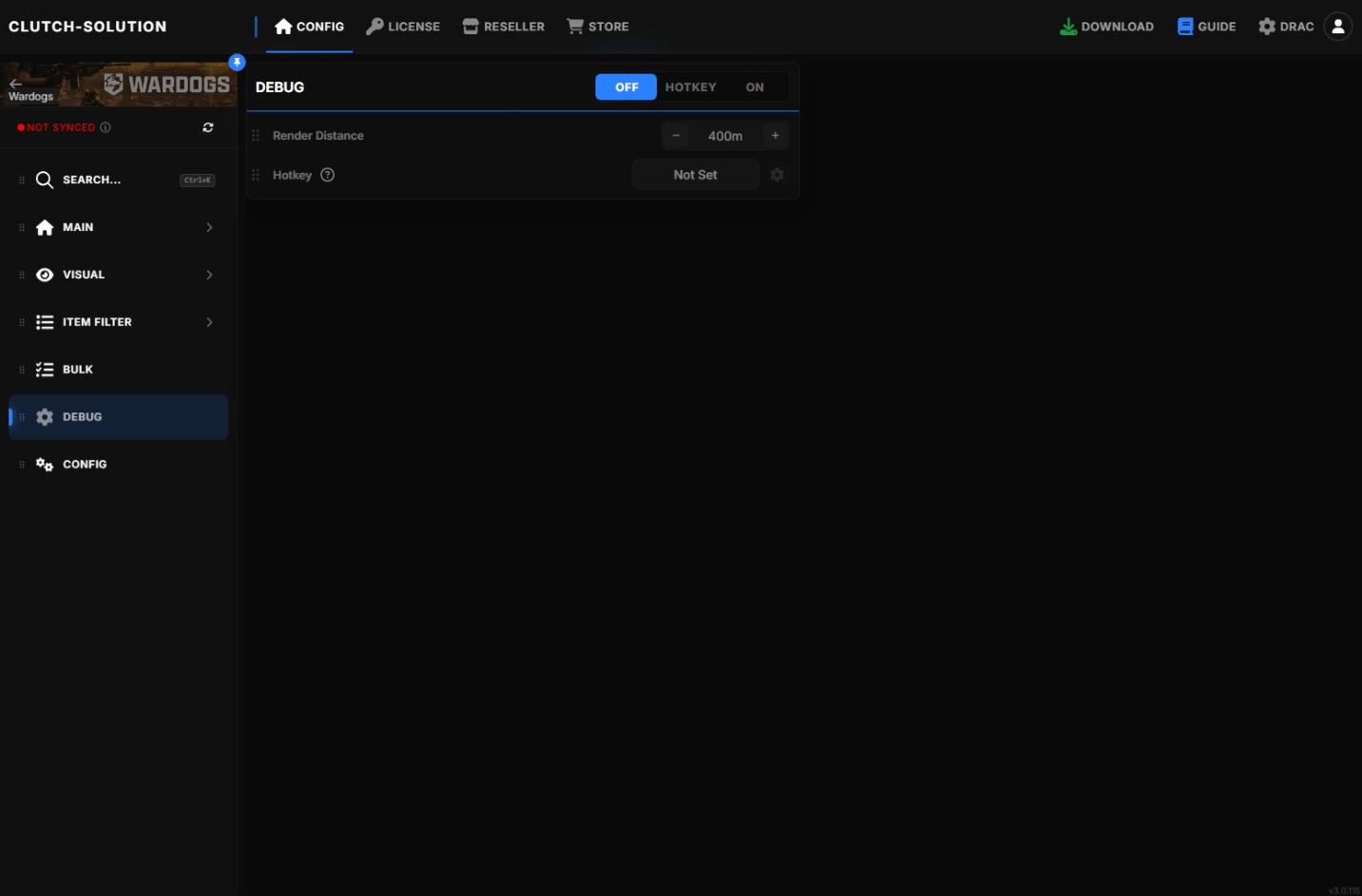This screenshot has height=896, width=1362.
Task: Open the Store tab
Action: pos(598,27)
